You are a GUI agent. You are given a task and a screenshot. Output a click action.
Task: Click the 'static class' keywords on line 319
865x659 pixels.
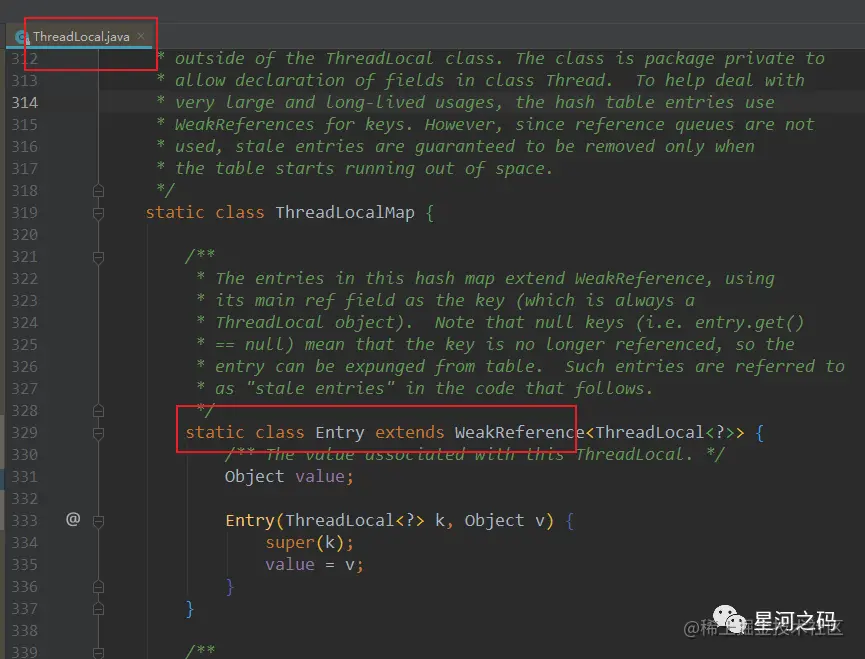[x=205, y=212]
